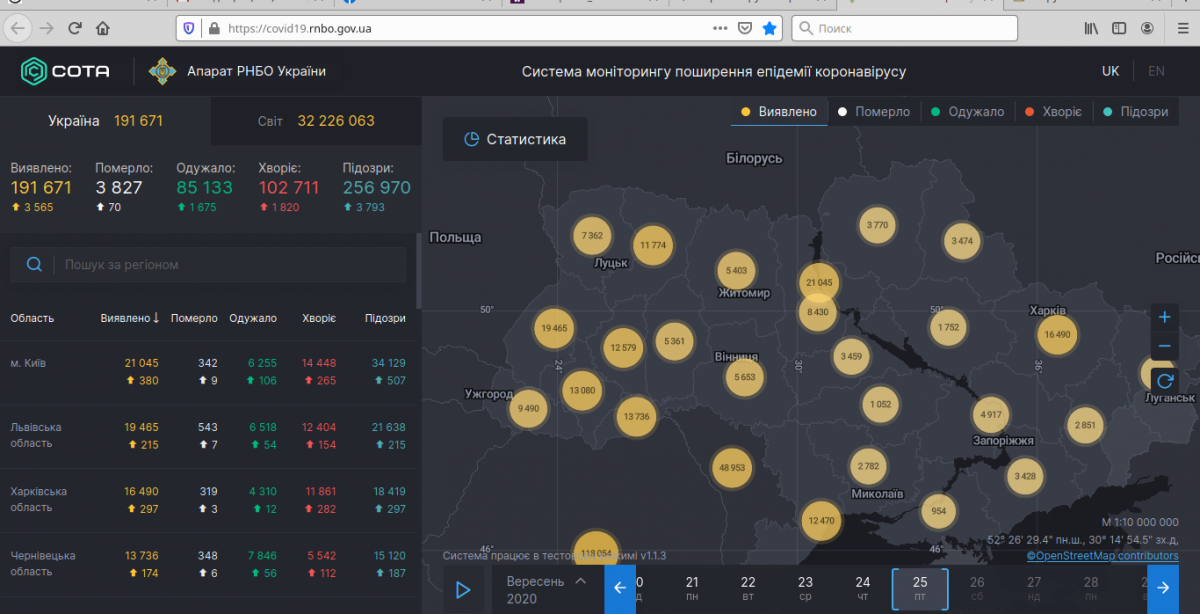Select 23 ср on the timeline

tap(806, 589)
